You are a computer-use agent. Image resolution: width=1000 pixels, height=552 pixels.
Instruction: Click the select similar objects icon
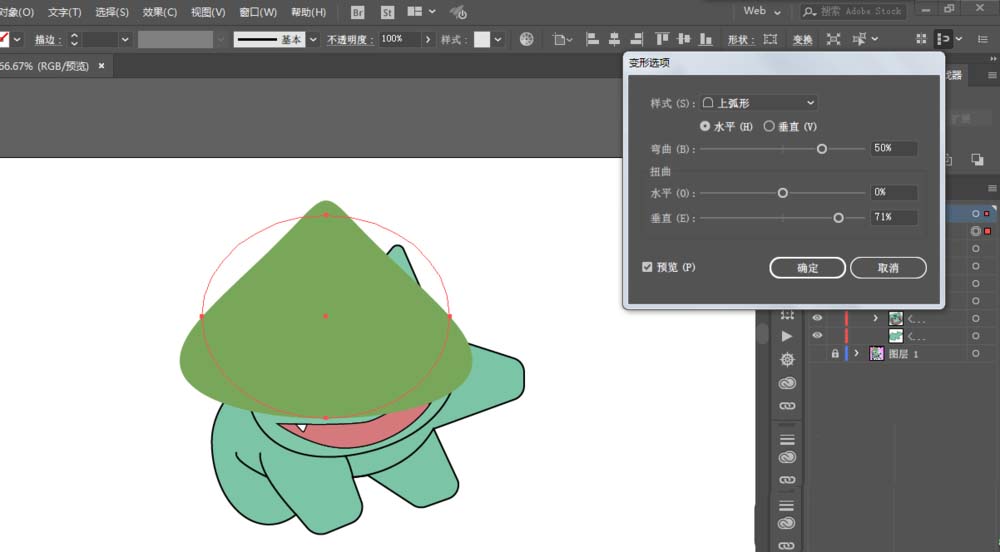[859, 40]
